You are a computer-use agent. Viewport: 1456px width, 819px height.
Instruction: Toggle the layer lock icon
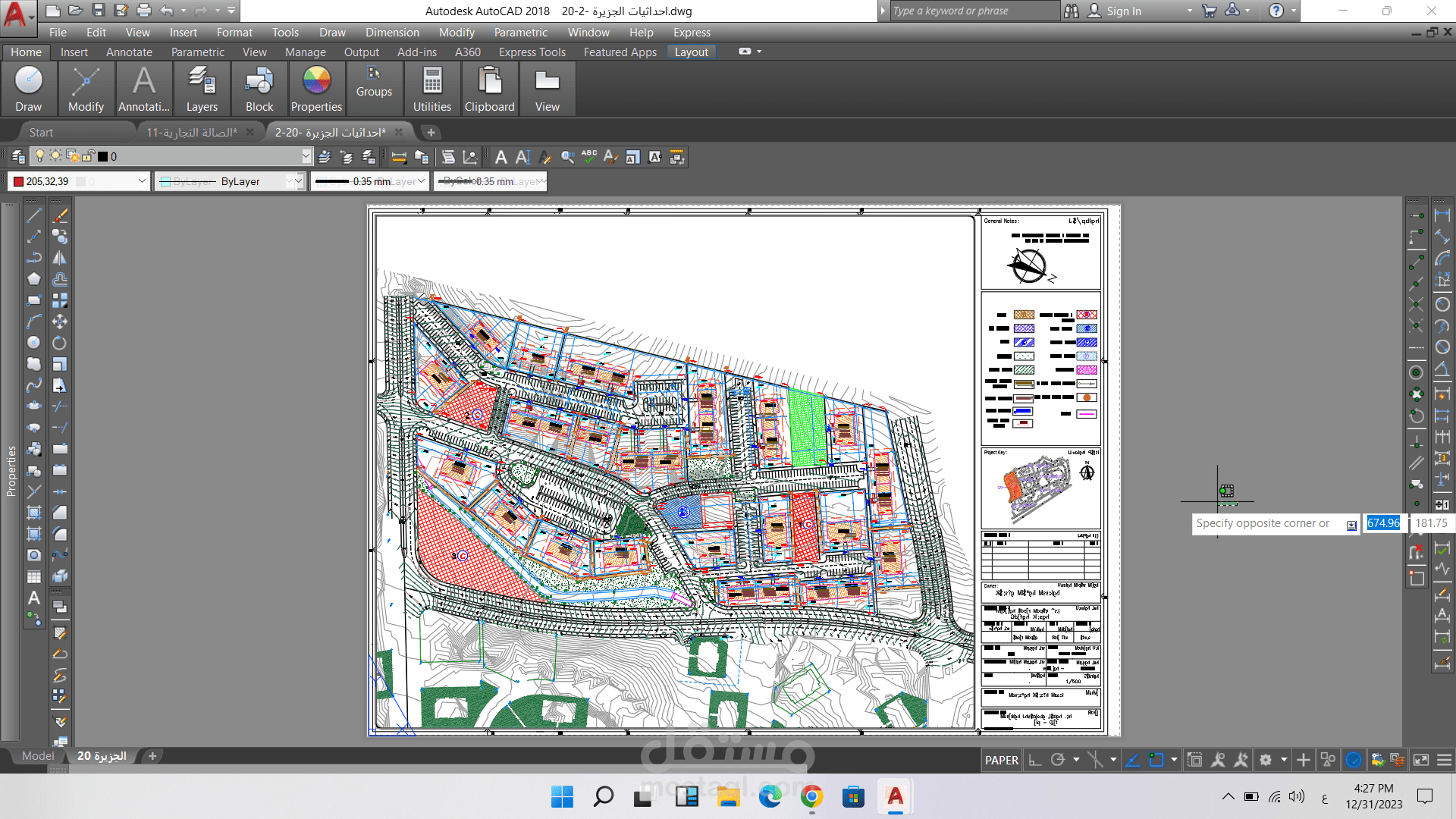(88, 156)
